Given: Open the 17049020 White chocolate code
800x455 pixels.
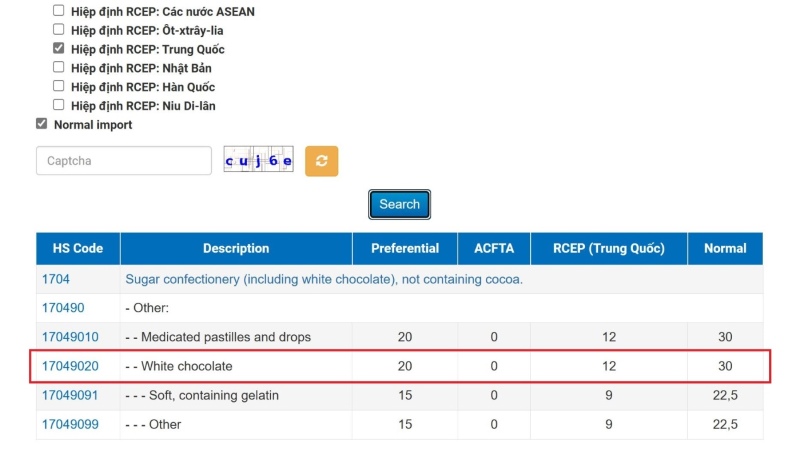Looking at the screenshot, I should [x=69, y=366].
